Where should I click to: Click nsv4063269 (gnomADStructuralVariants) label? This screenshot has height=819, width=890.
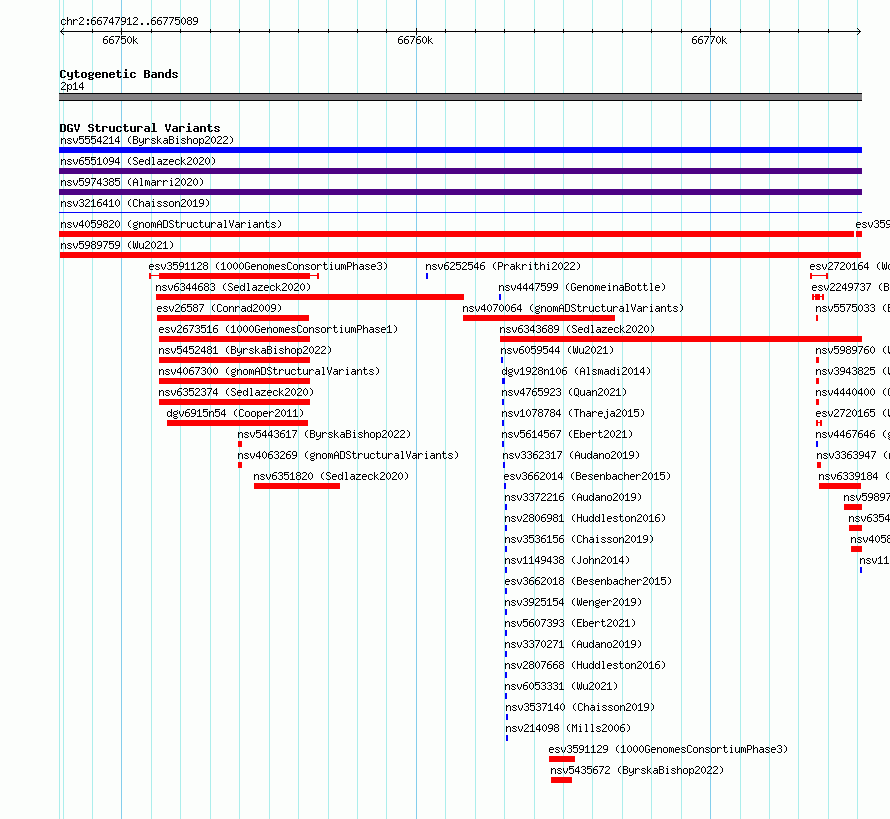click(x=348, y=455)
